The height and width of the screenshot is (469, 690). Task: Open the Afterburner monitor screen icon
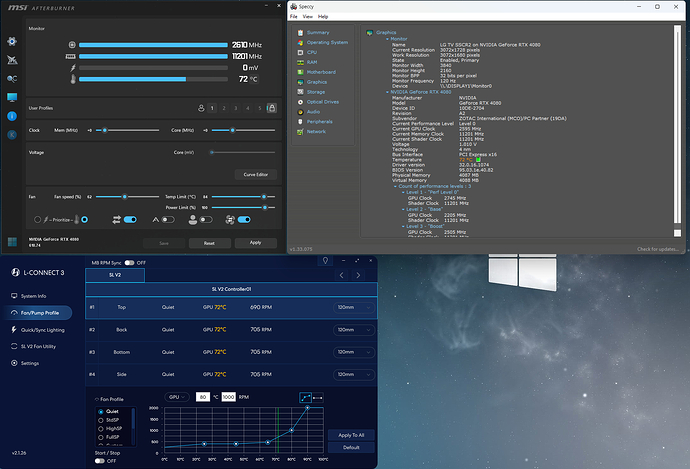click(12, 97)
